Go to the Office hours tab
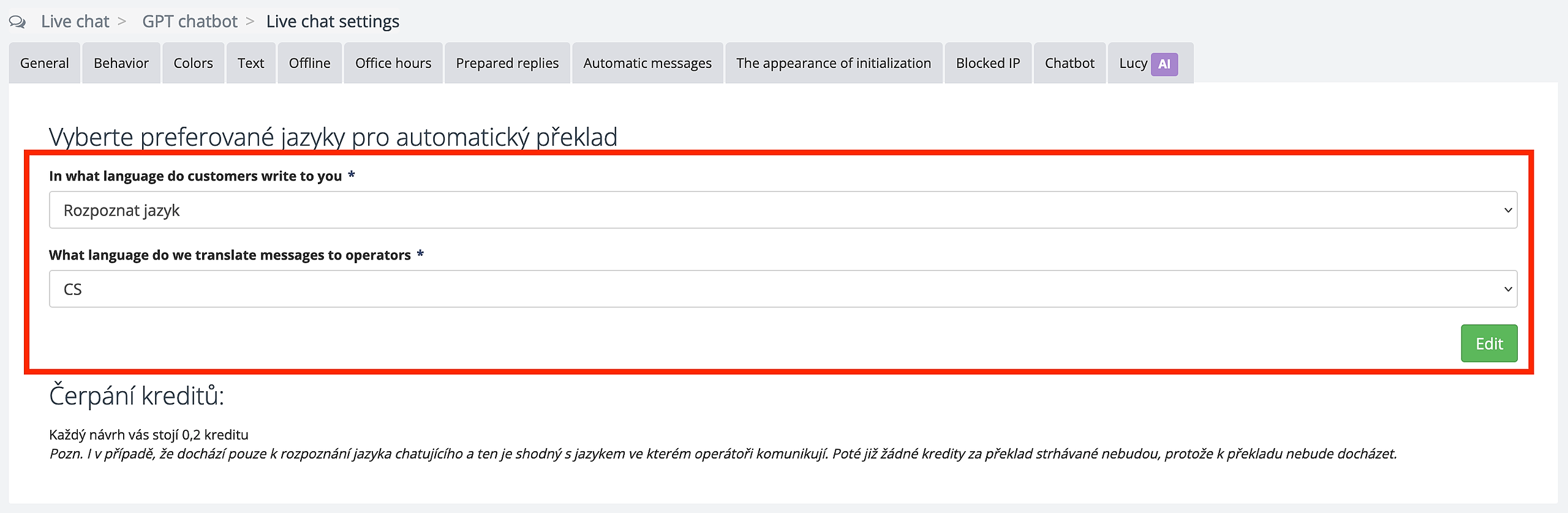This screenshot has width=1568, height=513. (393, 63)
